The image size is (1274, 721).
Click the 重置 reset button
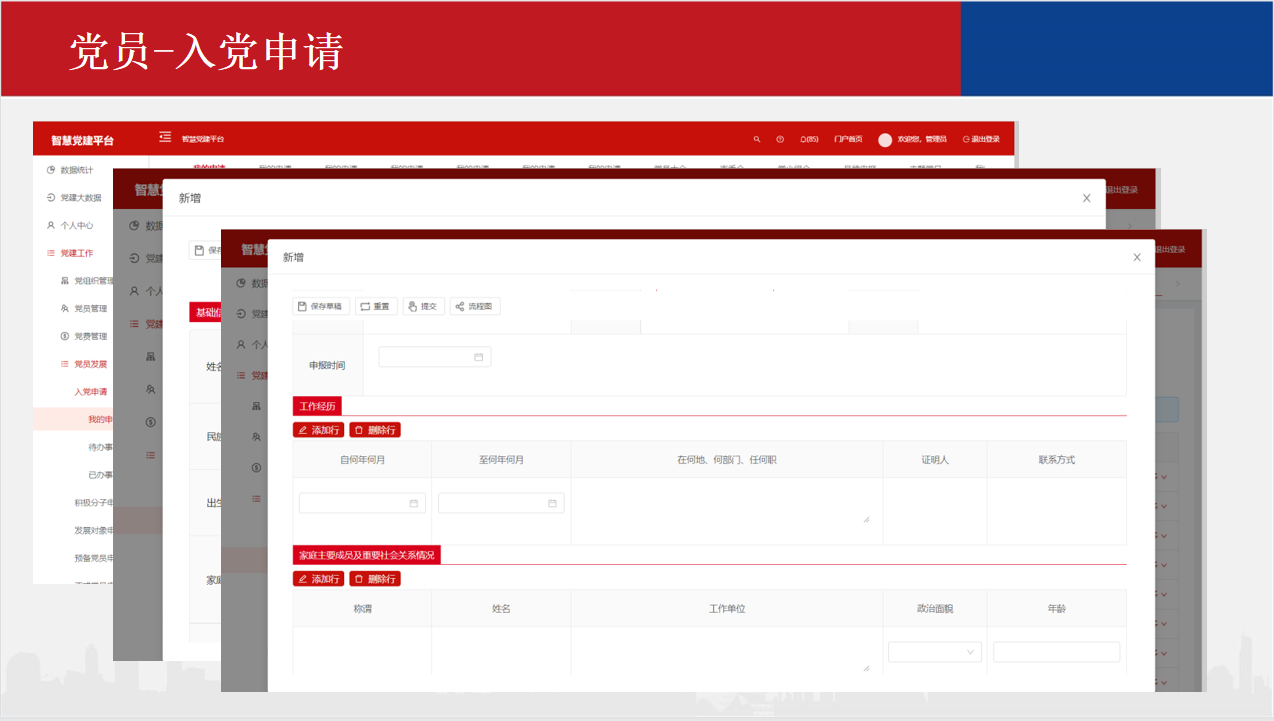(376, 306)
